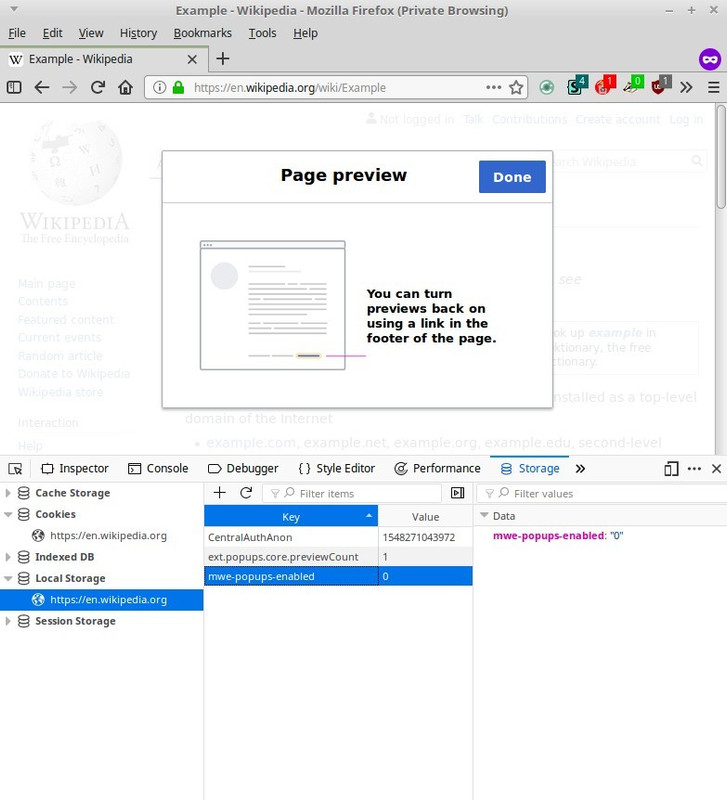Switch to the Debugger tab
727x800 pixels.
click(243, 468)
